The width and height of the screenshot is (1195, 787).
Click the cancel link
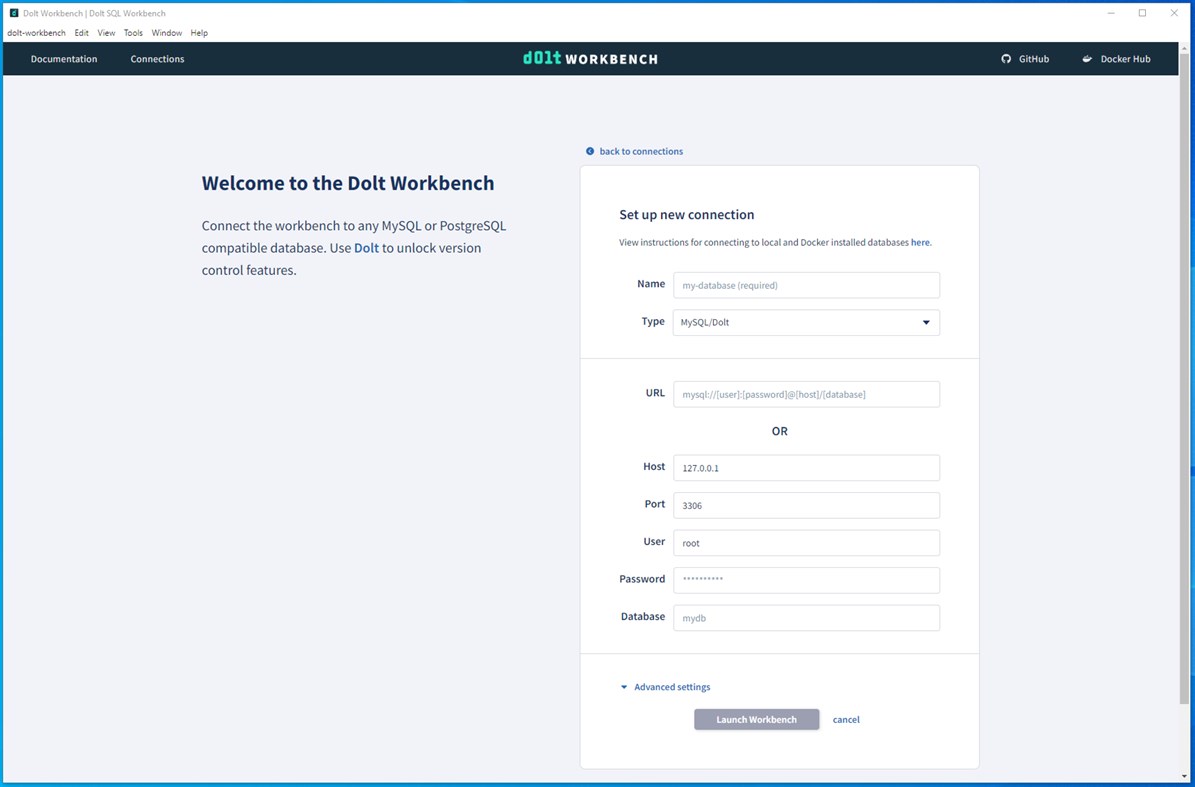(x=846, y=719)
